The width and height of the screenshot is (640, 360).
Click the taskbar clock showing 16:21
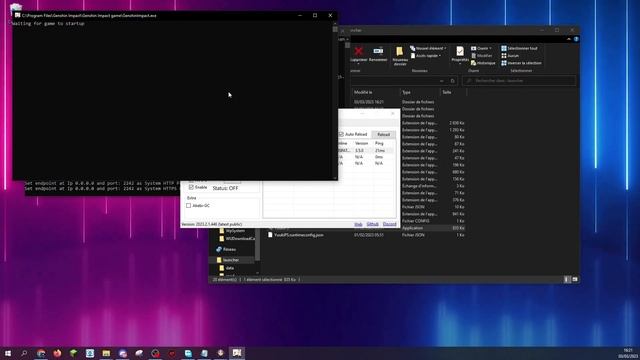point(628,353)
